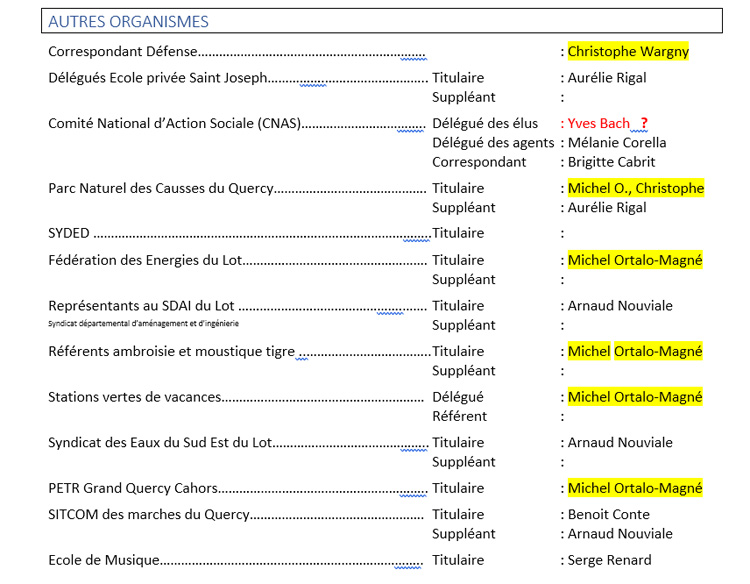Click the AUTRES ORGANISMES heading
This screenshot has width=750, height=584.
click(x=128, y=22)
